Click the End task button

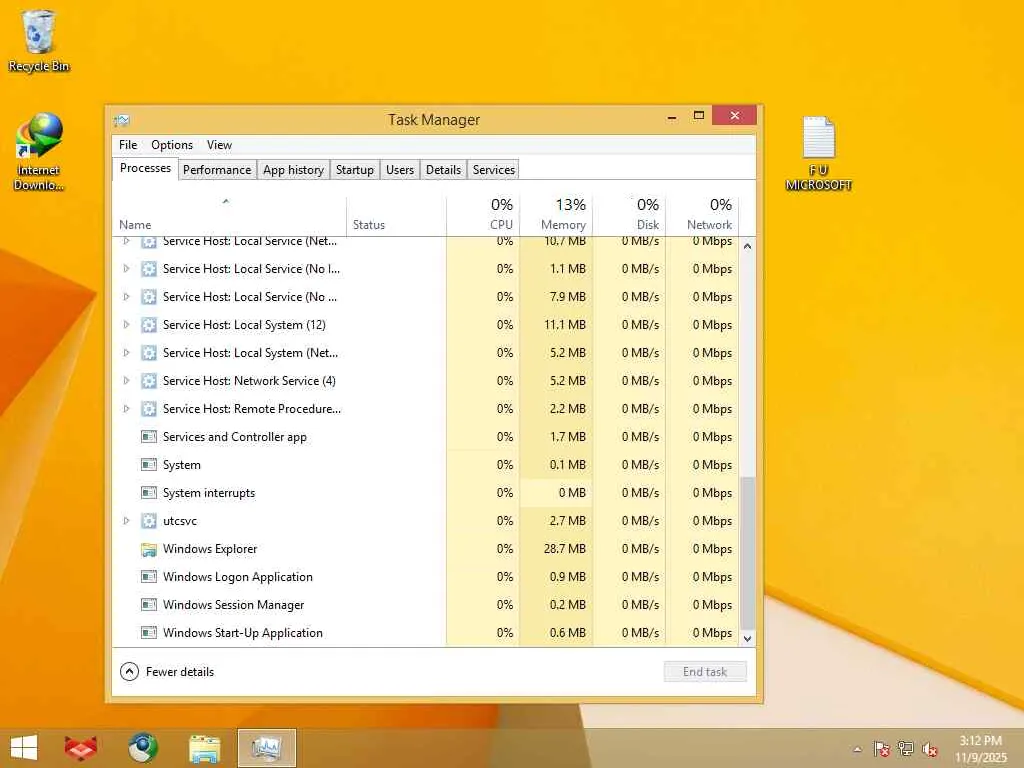coord(705,671)
